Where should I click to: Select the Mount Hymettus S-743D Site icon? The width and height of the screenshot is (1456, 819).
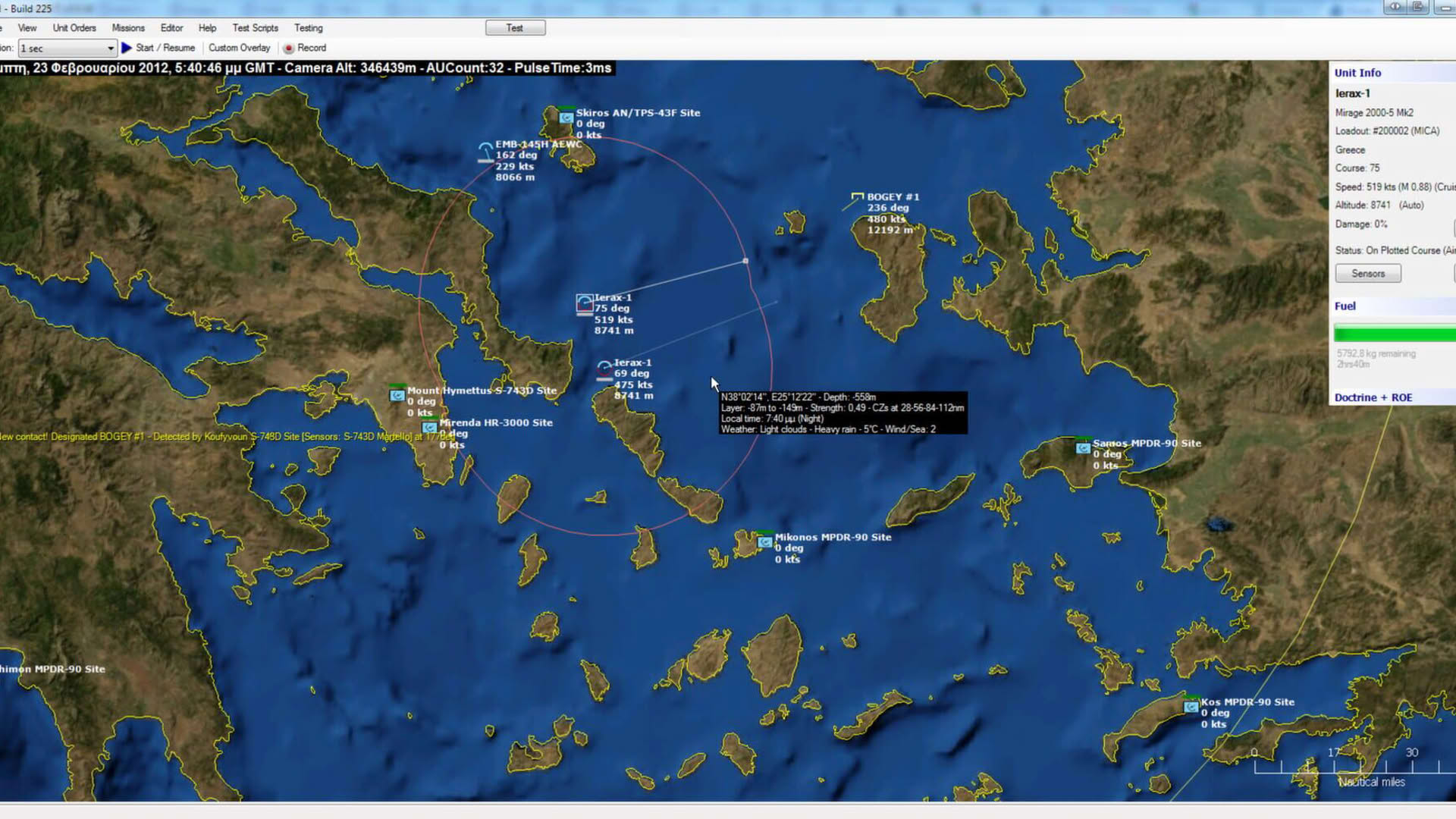397,394
